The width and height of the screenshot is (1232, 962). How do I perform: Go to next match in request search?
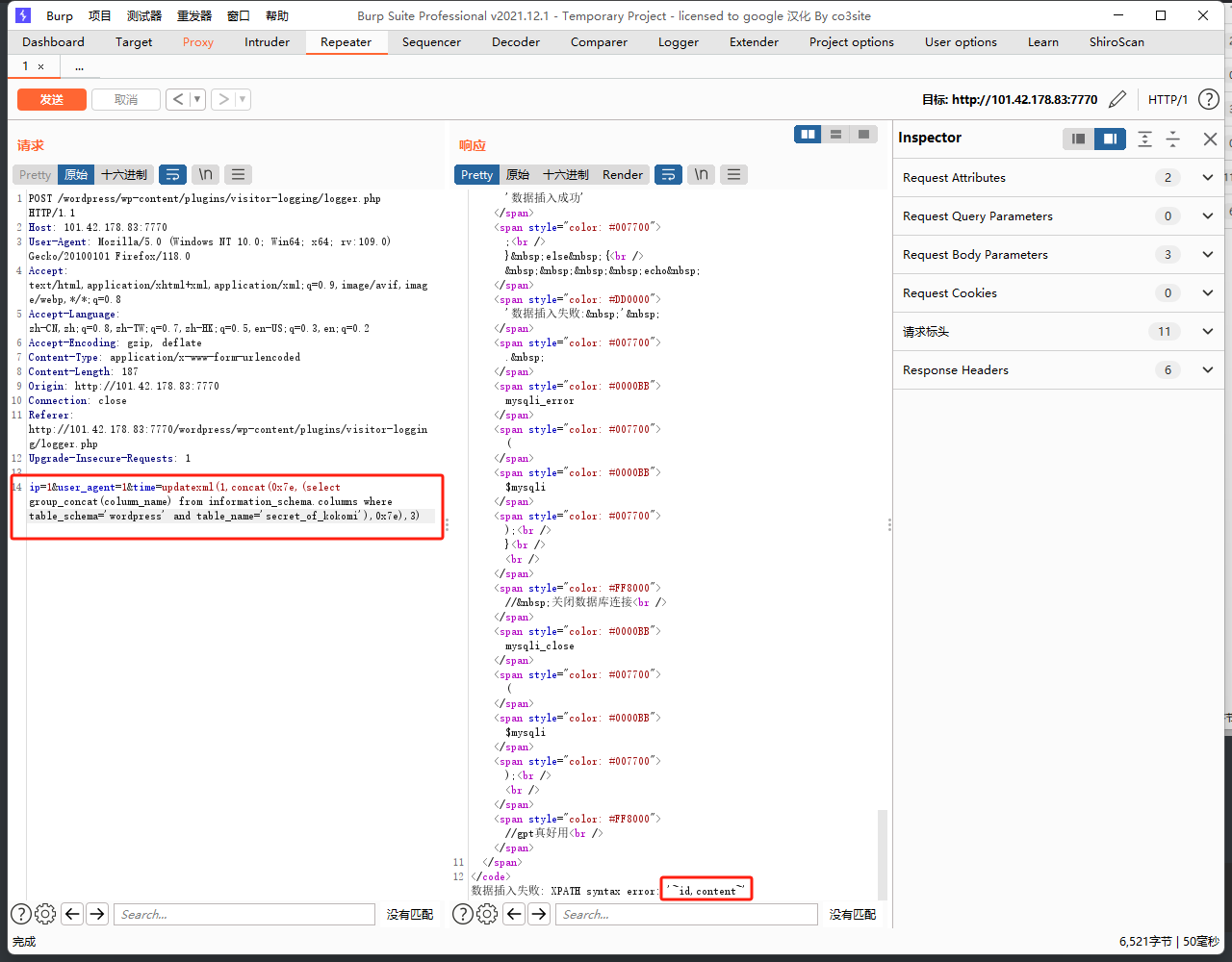coord(97,914)
